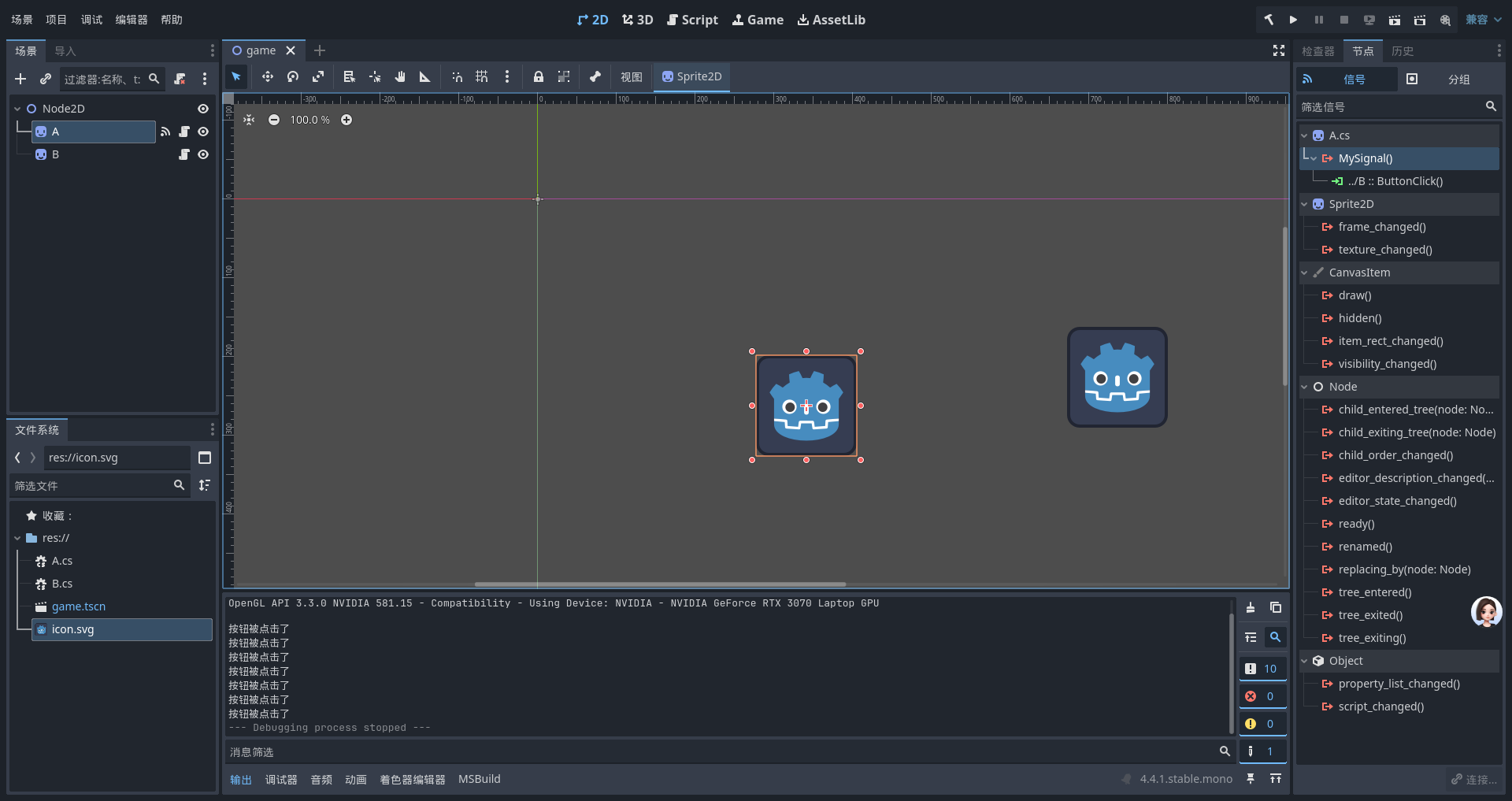The width and height of the screenshot is (1512, 801).
Task: Activate the Scale mode tool
Action: tap(318, 76)
